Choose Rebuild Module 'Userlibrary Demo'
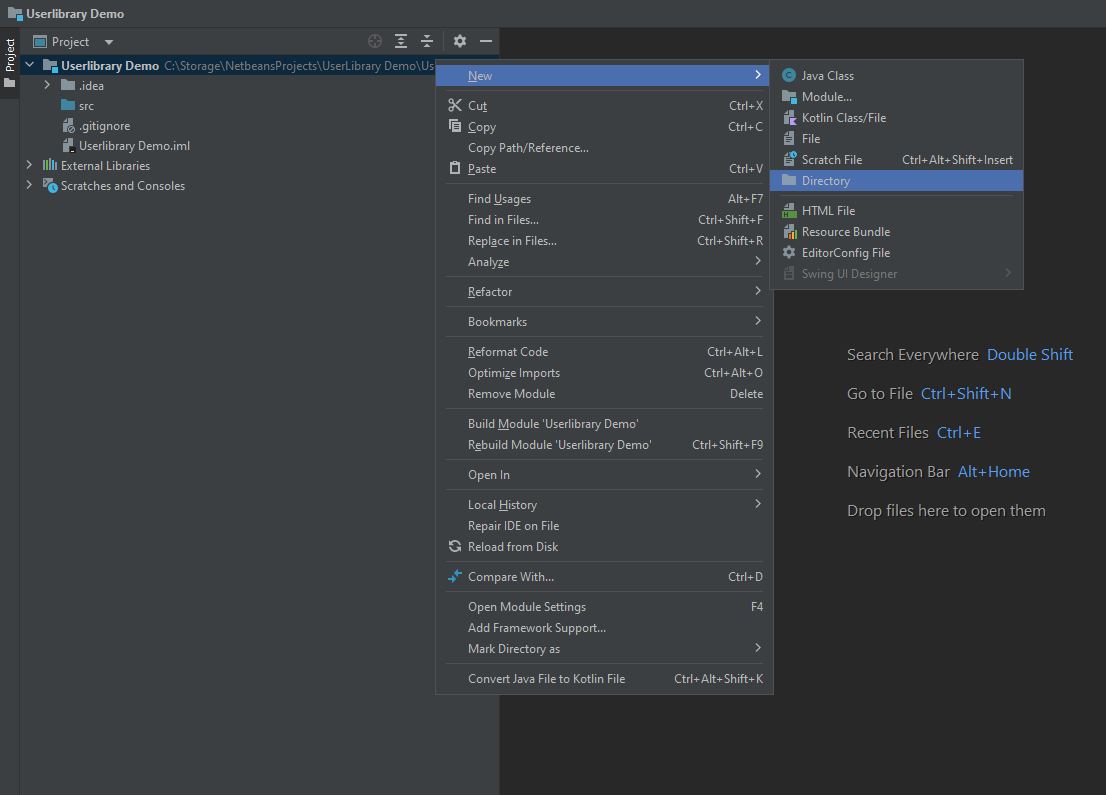This screenshot has width=1106, height=795. (604, 445)
